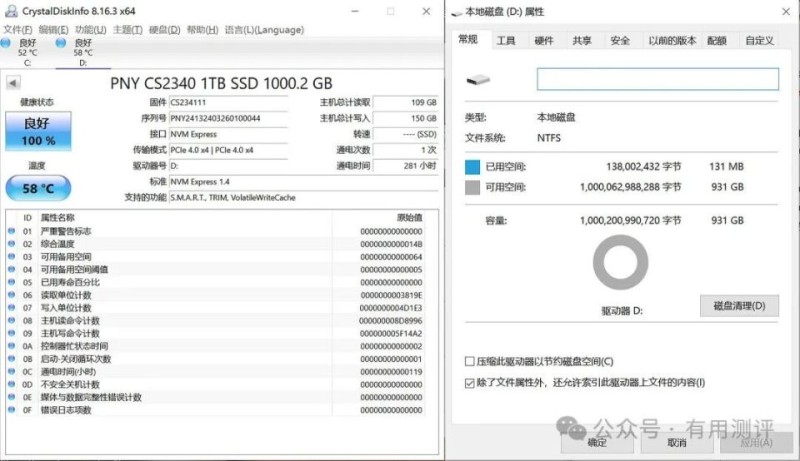Click the 取消 button
800x461 pixels.
pos(677,442)
